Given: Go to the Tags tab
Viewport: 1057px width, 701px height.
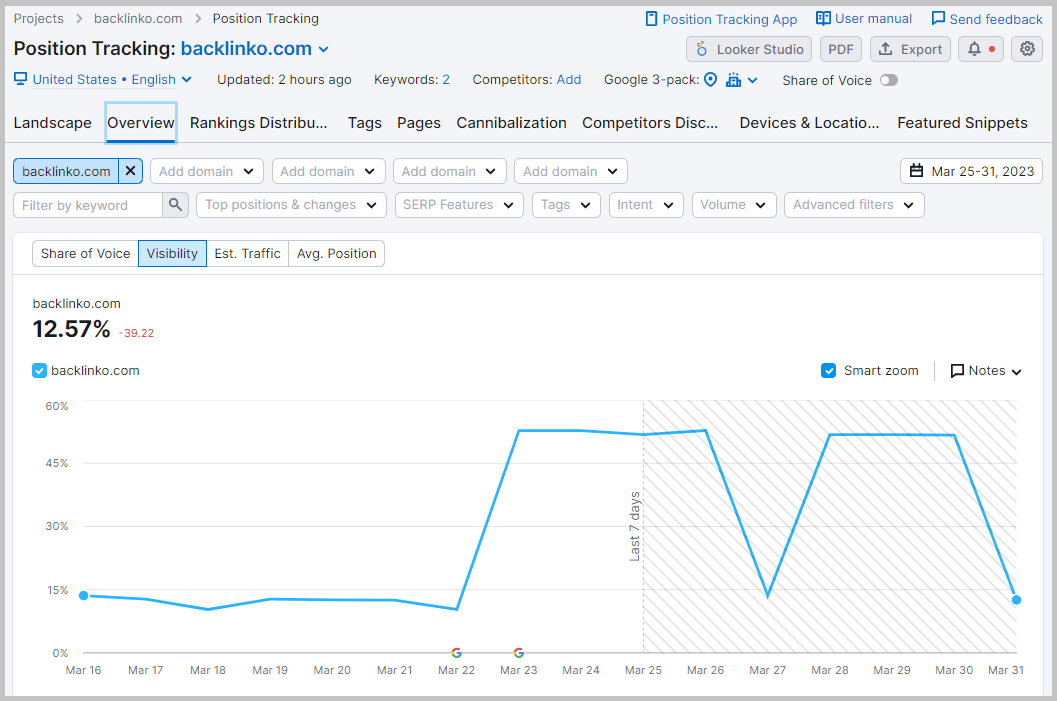Looking at the screenshot, I should pos(365,123).
